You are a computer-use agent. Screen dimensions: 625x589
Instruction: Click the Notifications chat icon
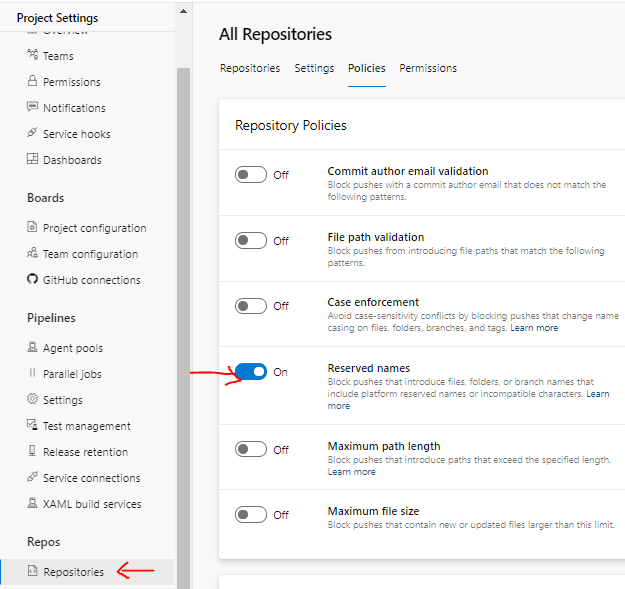point(32,107)
